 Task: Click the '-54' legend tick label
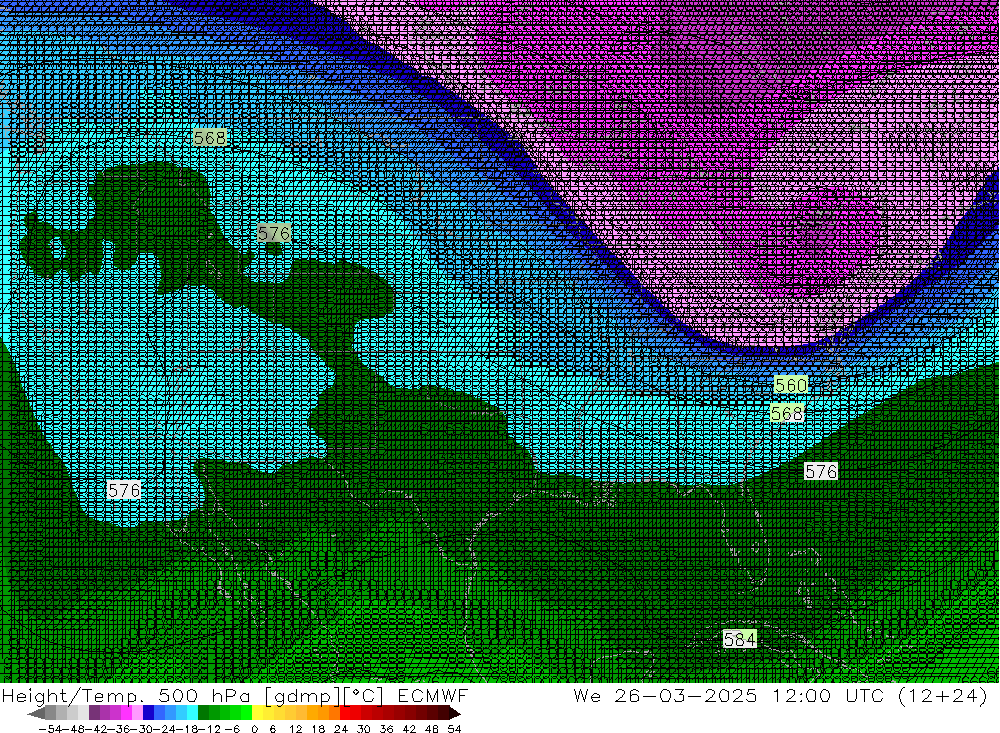click(x=50, y=729)
